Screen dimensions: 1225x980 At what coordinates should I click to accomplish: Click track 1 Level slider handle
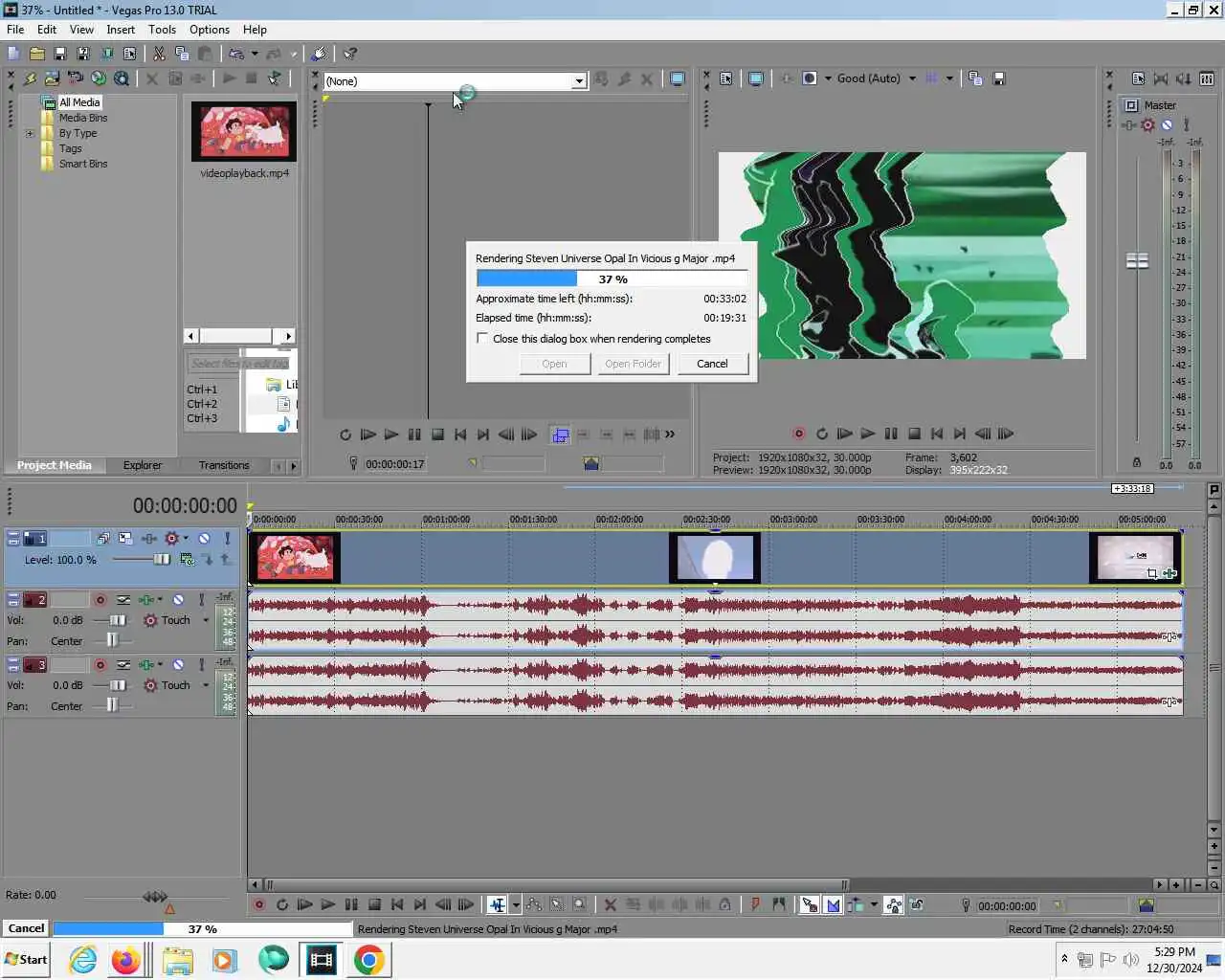(162, 559)
